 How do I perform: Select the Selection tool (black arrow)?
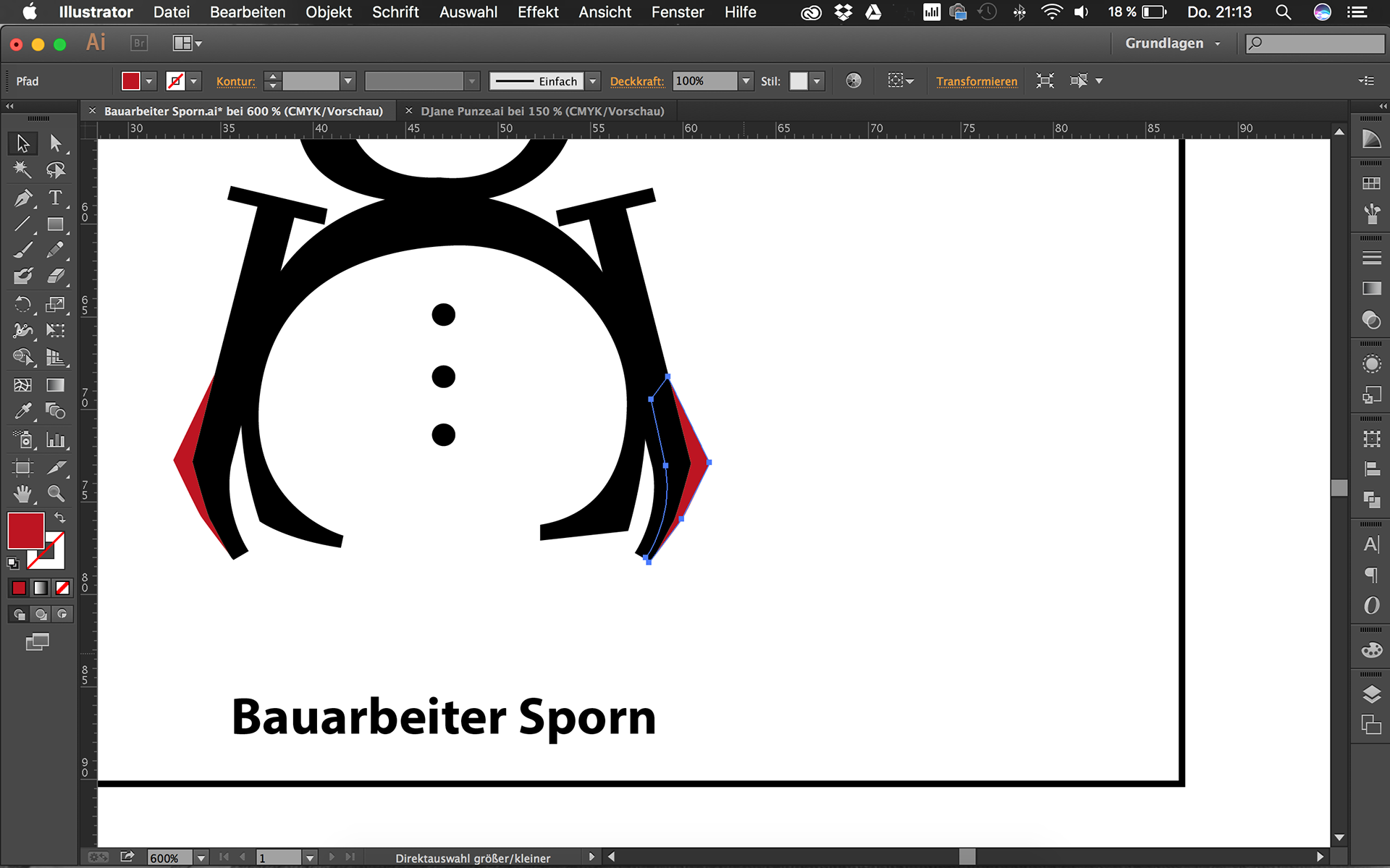click(x=22, y=143)
